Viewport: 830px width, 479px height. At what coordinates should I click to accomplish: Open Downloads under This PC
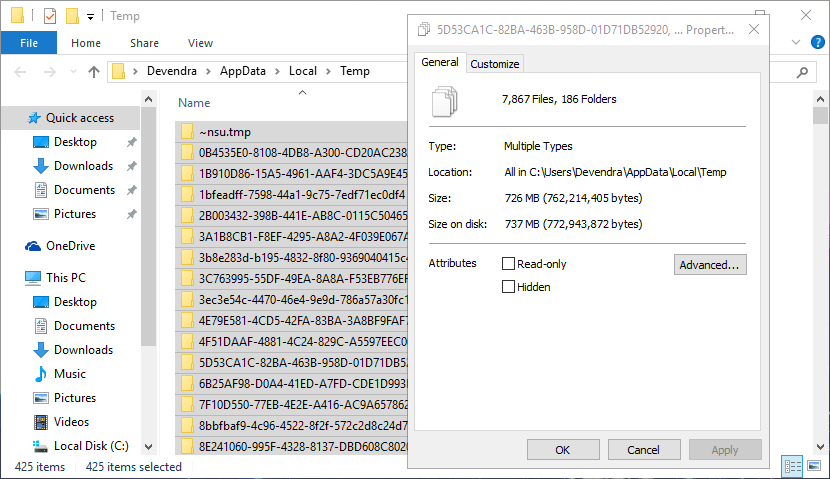coord(83,350)
